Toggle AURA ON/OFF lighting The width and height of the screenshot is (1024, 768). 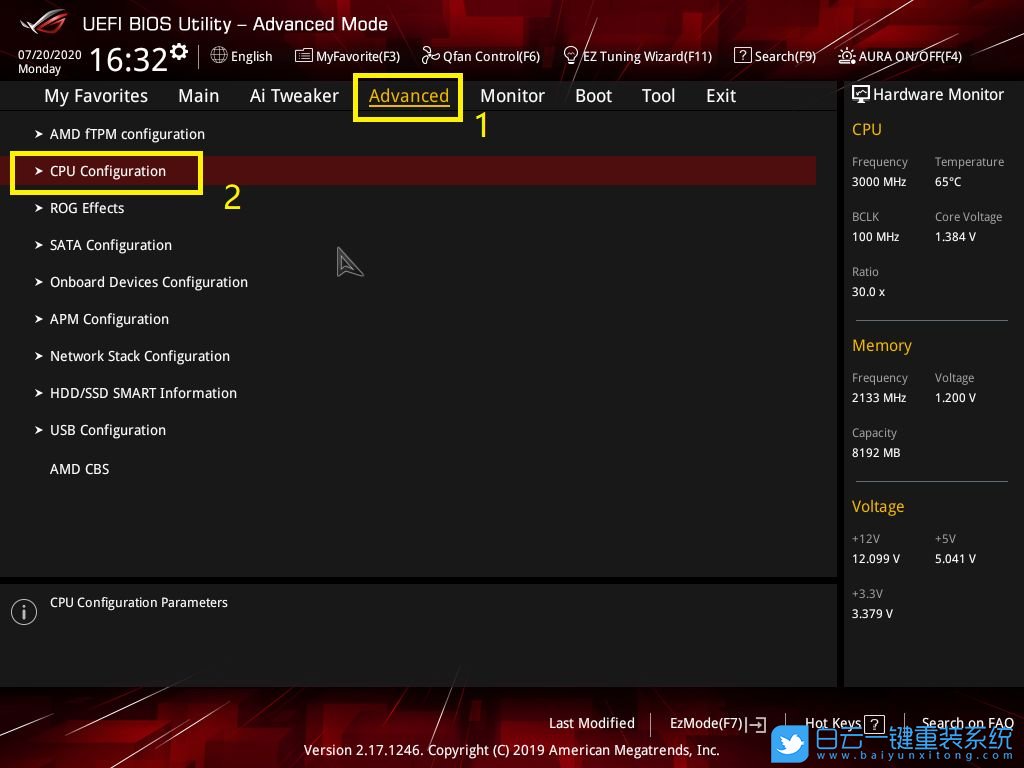847,56
